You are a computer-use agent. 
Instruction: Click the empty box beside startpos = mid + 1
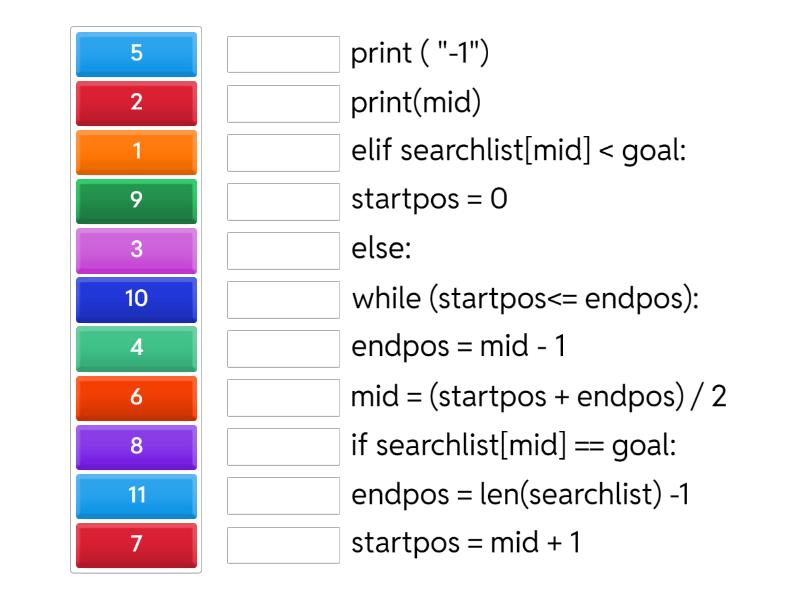[283, 544]
